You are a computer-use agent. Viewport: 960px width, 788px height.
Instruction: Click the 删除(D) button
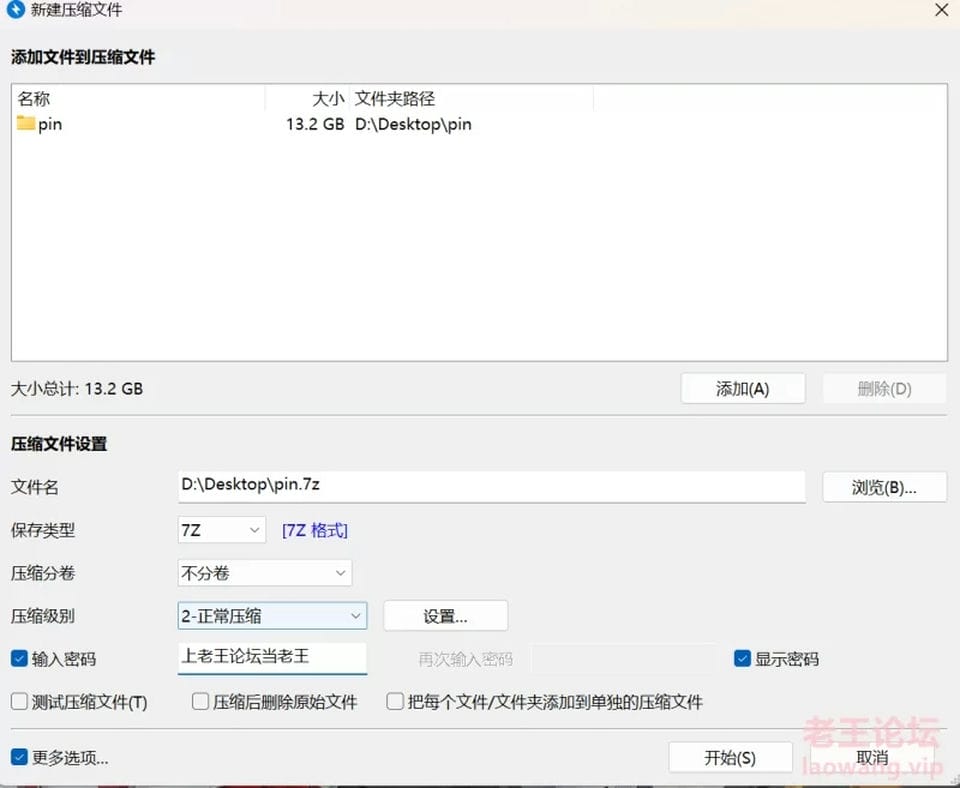(884, 389)
